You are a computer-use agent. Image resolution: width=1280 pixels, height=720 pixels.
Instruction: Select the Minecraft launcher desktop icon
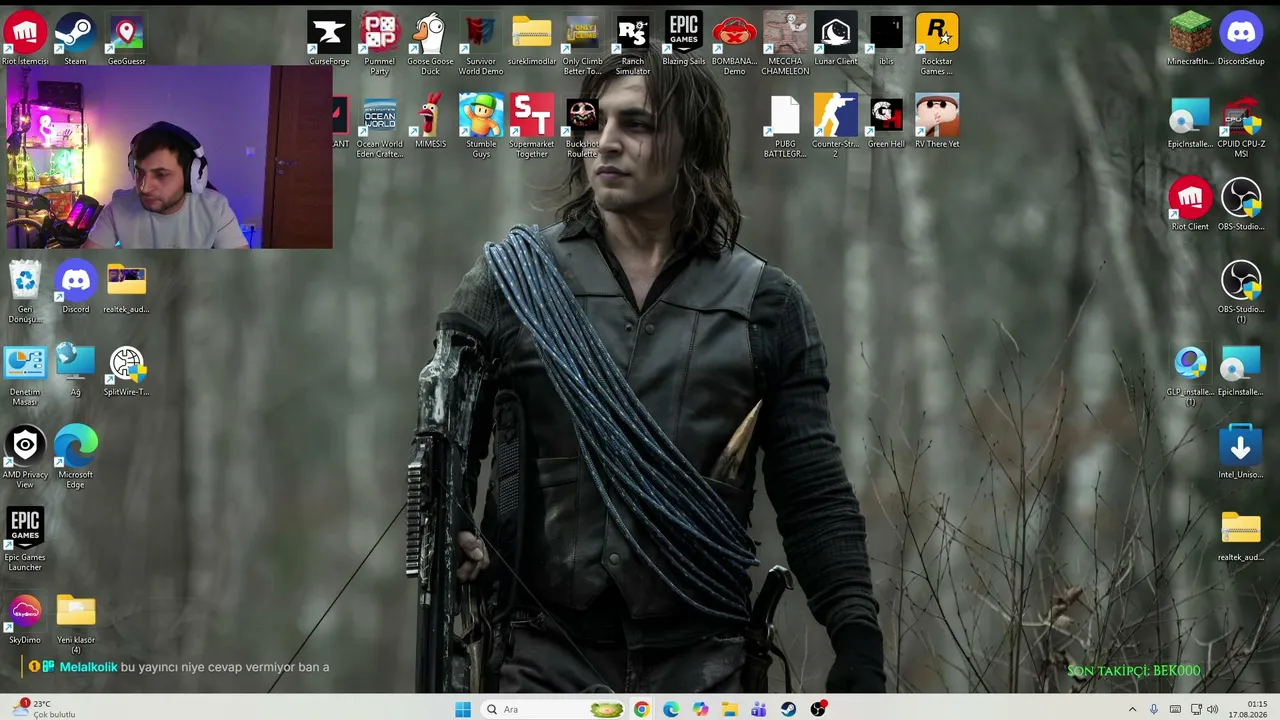[1190, 39]
